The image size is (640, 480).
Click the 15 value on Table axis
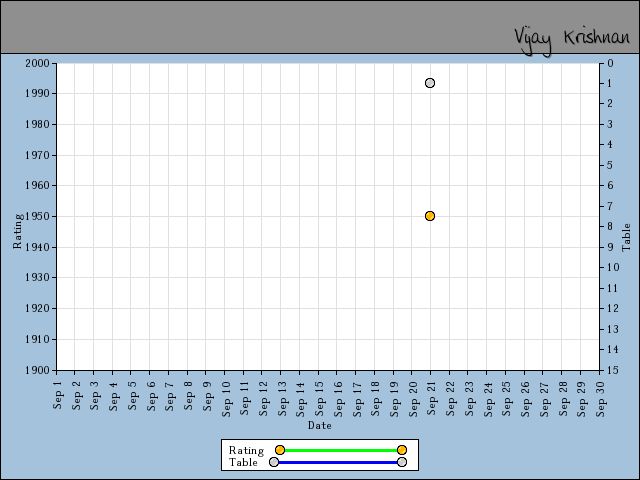coord(613,370)
